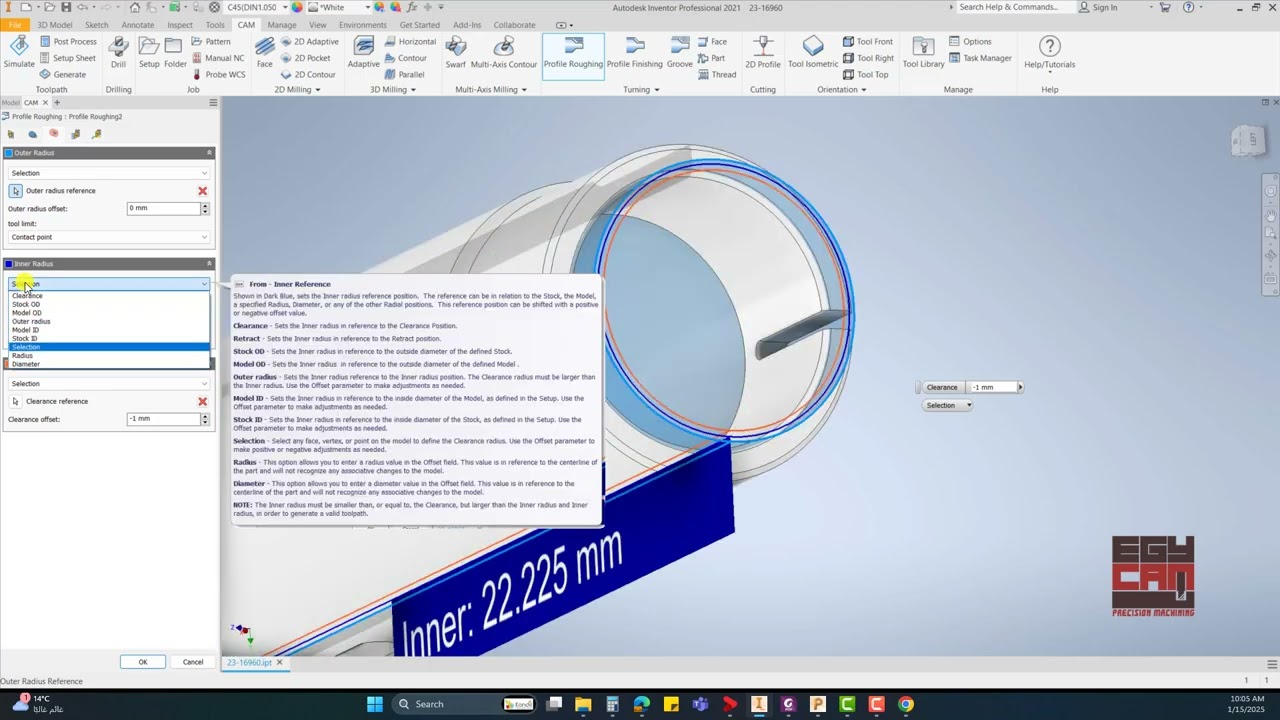Expand the 2D Milling panel menu
Image resolution: width=1280 pixels, height=720 pixels.
click(x=297, y=89)
